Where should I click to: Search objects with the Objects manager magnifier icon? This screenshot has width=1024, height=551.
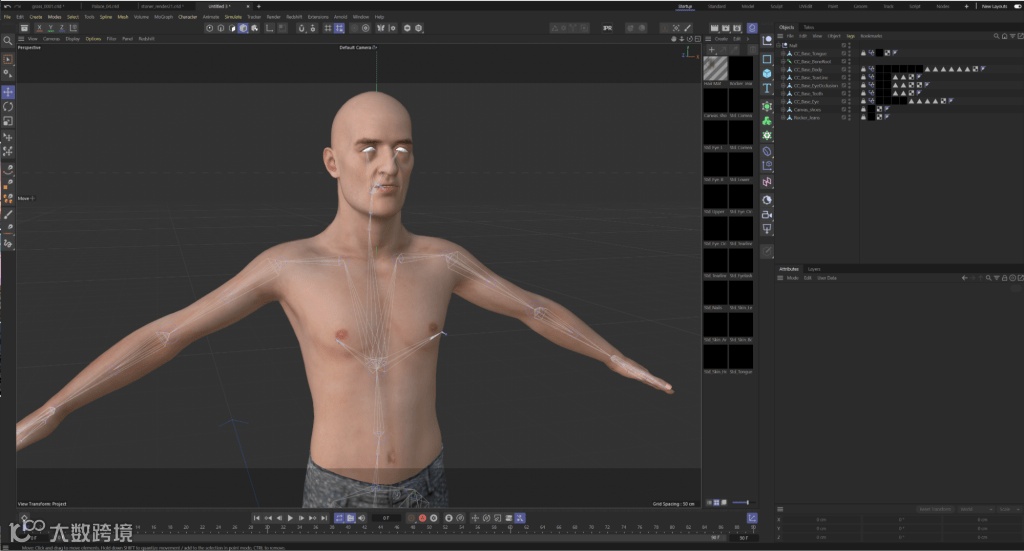click(x=996, y=36)
